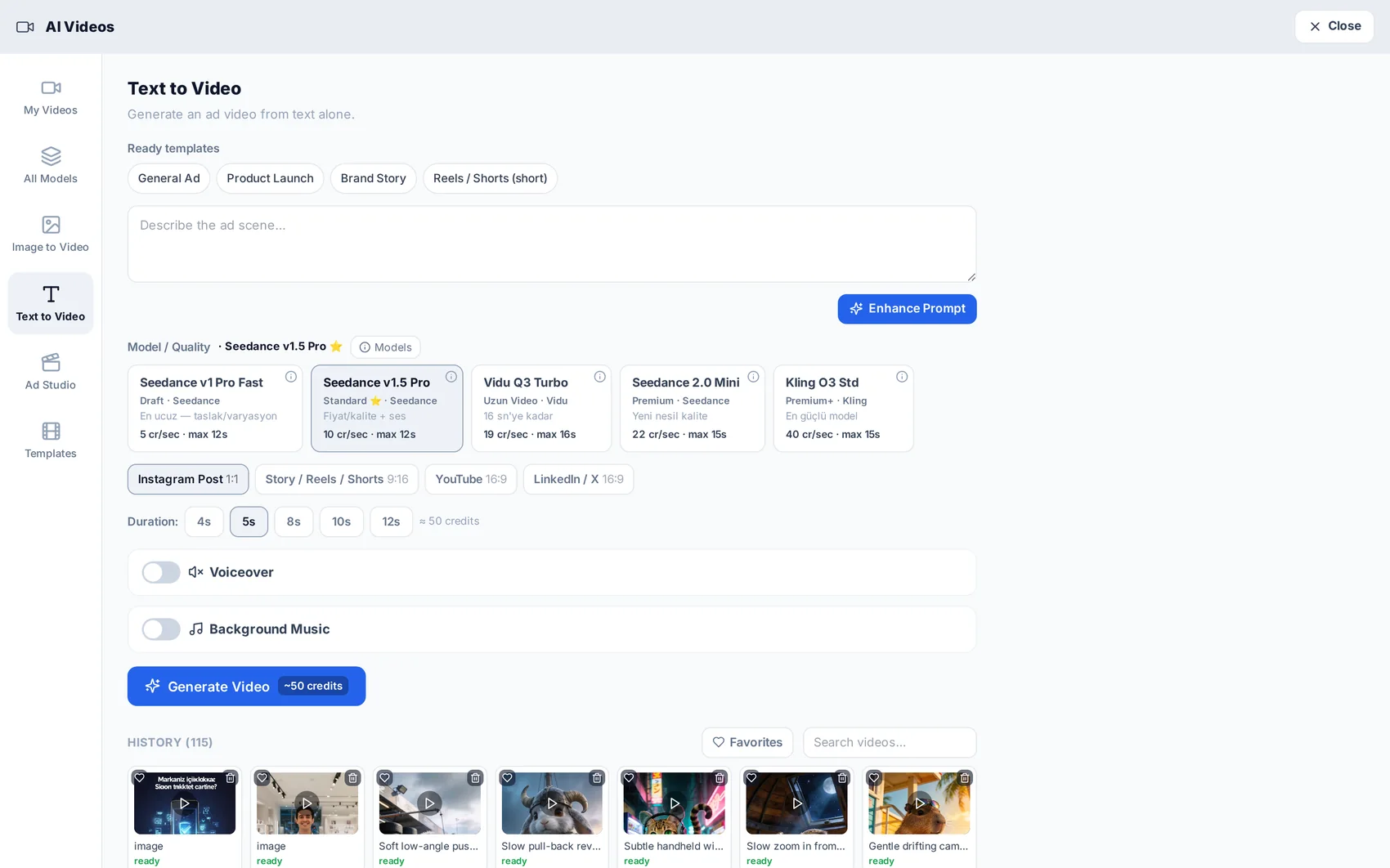
Task: Show info for Kling O3 Std
Action: 902,377
